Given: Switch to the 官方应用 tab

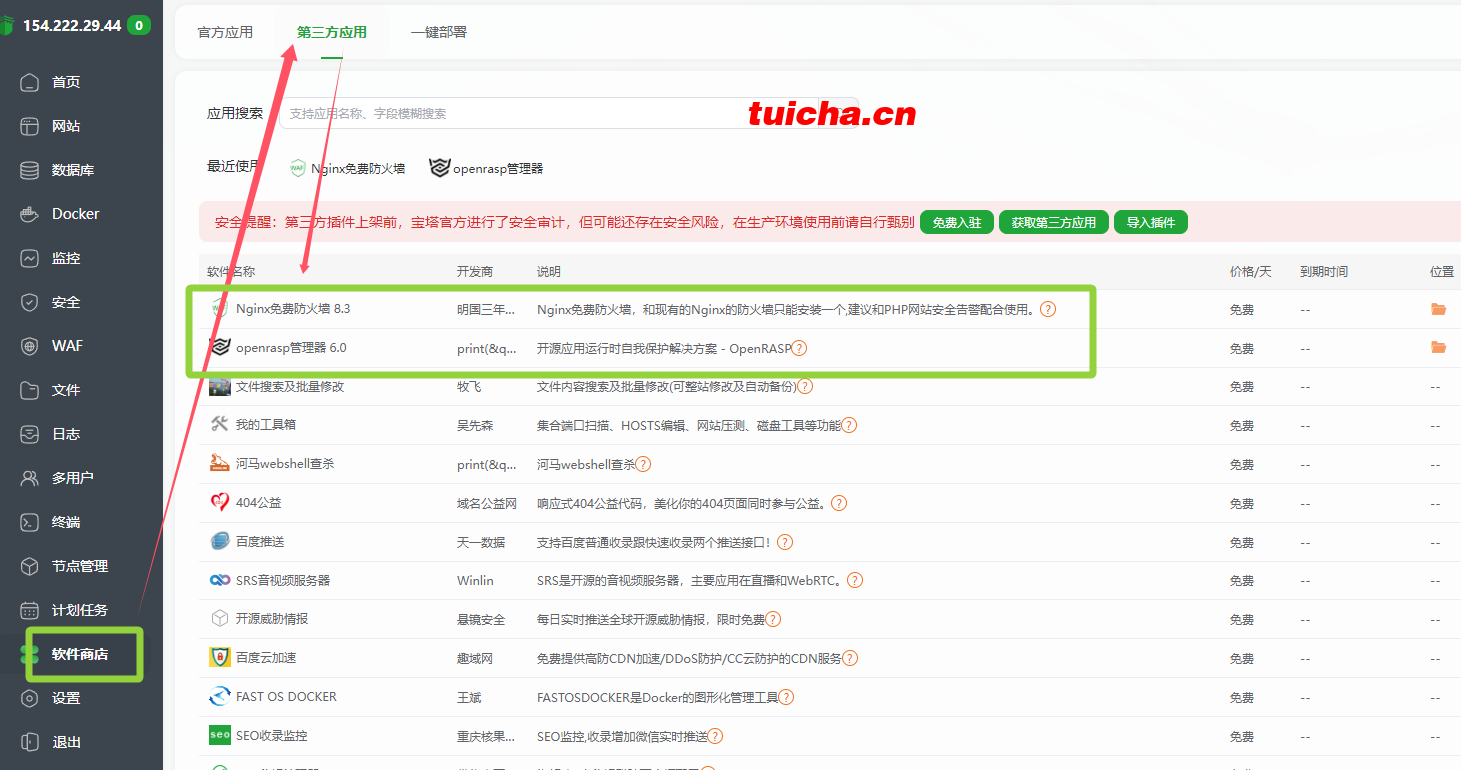Looking at the screenshot, I should pyautogui.click(x=225, y=32).
